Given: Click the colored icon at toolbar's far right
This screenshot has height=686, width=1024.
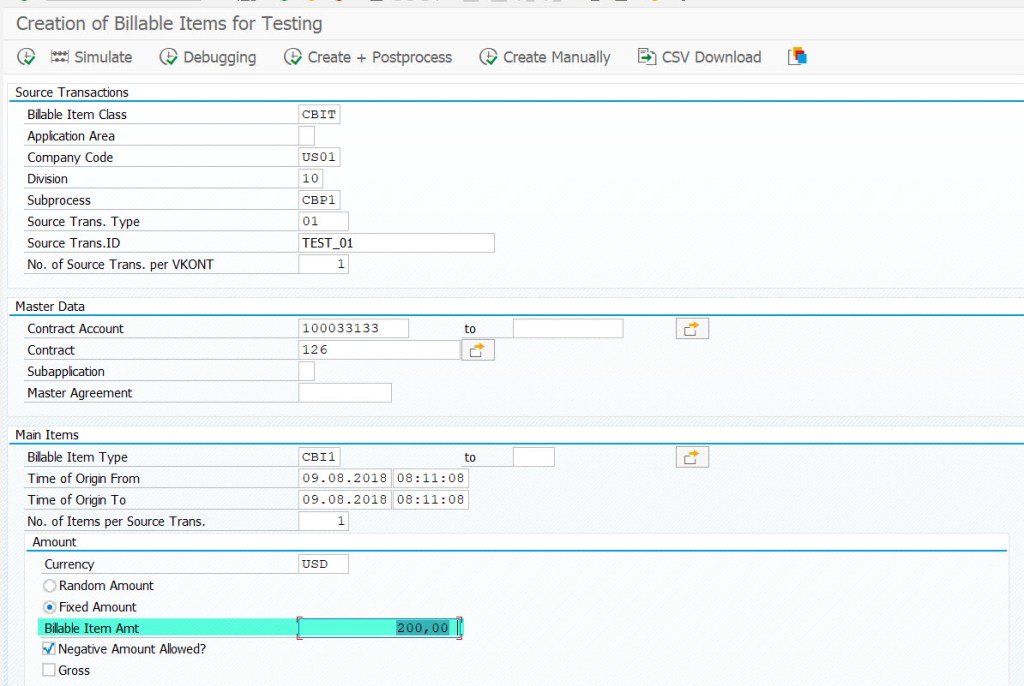Looking at the screenshot, I should 796,57.
